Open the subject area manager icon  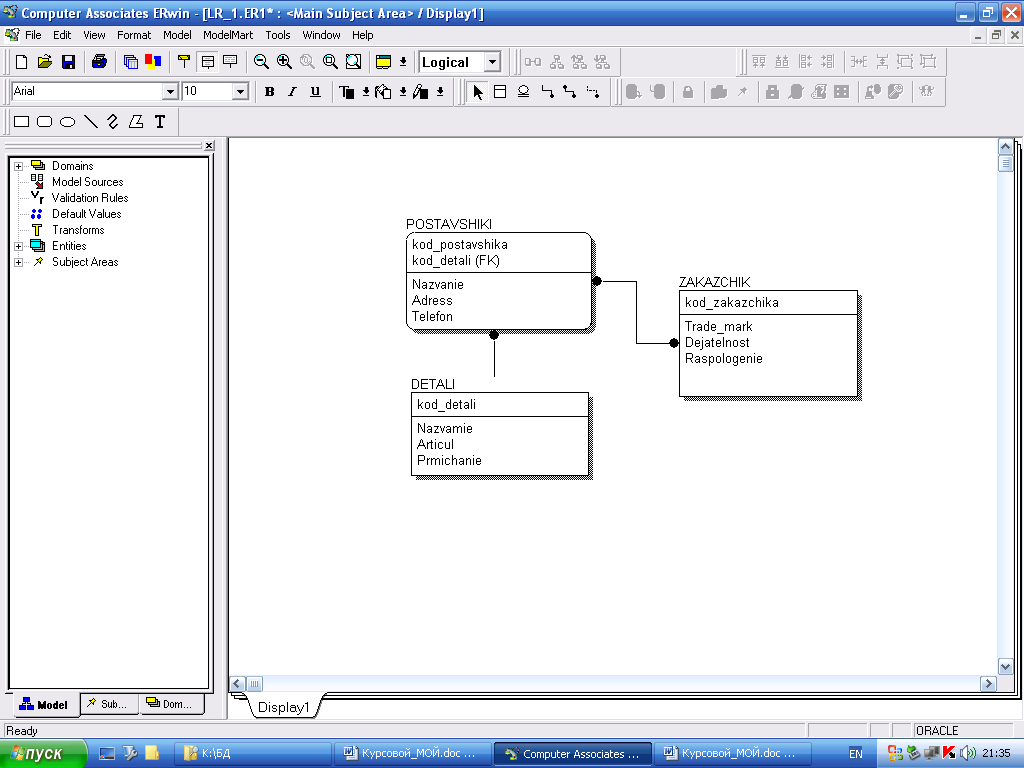click(x=383, y=62)
